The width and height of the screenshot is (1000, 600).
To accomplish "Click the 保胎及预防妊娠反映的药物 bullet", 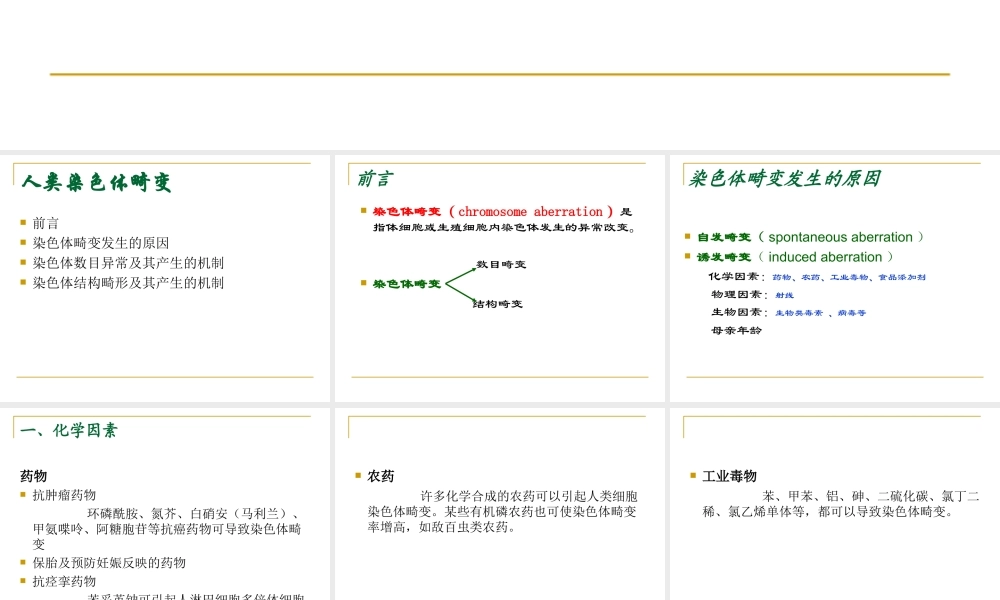I will pyautogui.click(x=110, y=563).
